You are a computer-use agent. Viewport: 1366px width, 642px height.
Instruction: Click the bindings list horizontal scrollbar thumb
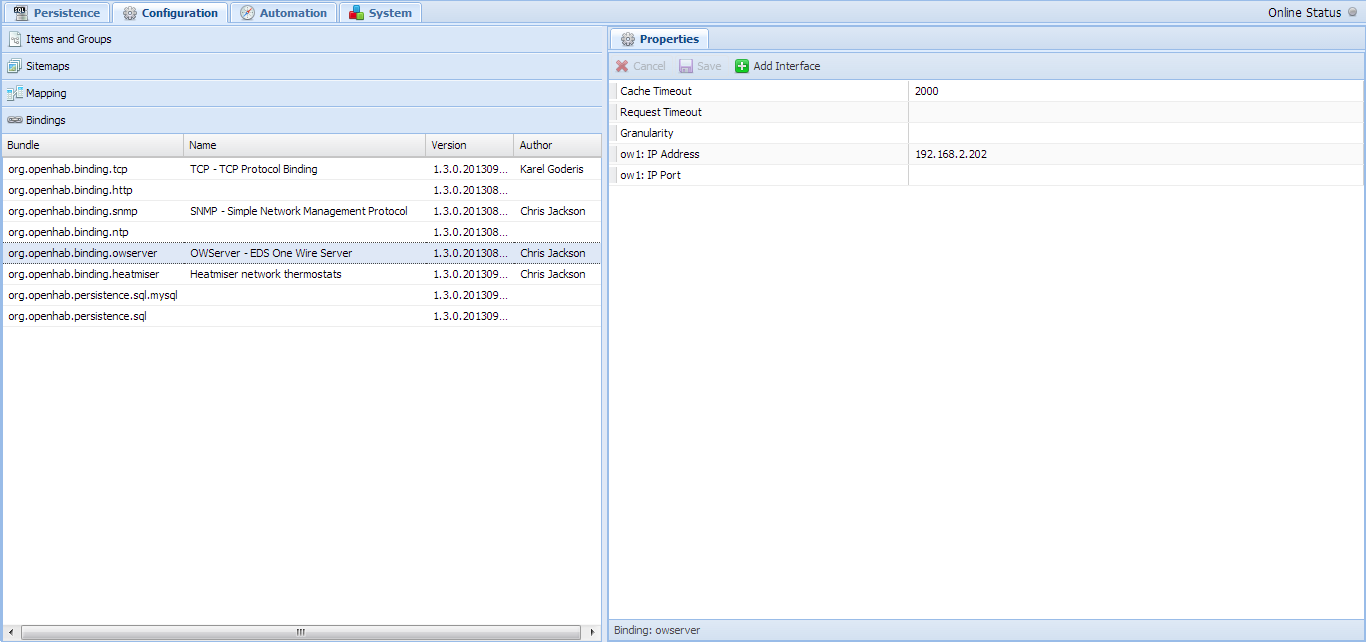(x=300, y=632)
